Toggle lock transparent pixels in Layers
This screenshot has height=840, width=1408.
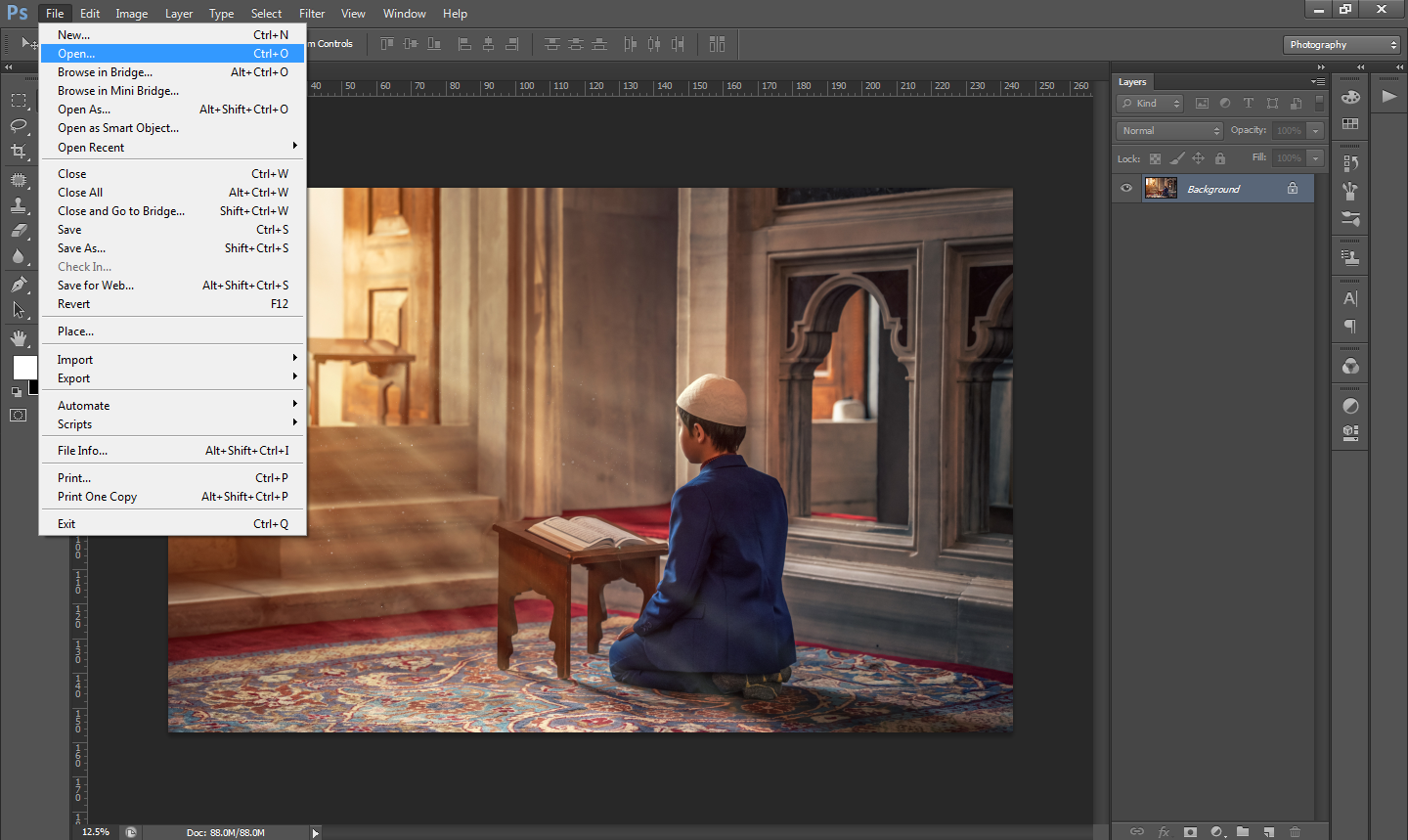pos(1155,158)
